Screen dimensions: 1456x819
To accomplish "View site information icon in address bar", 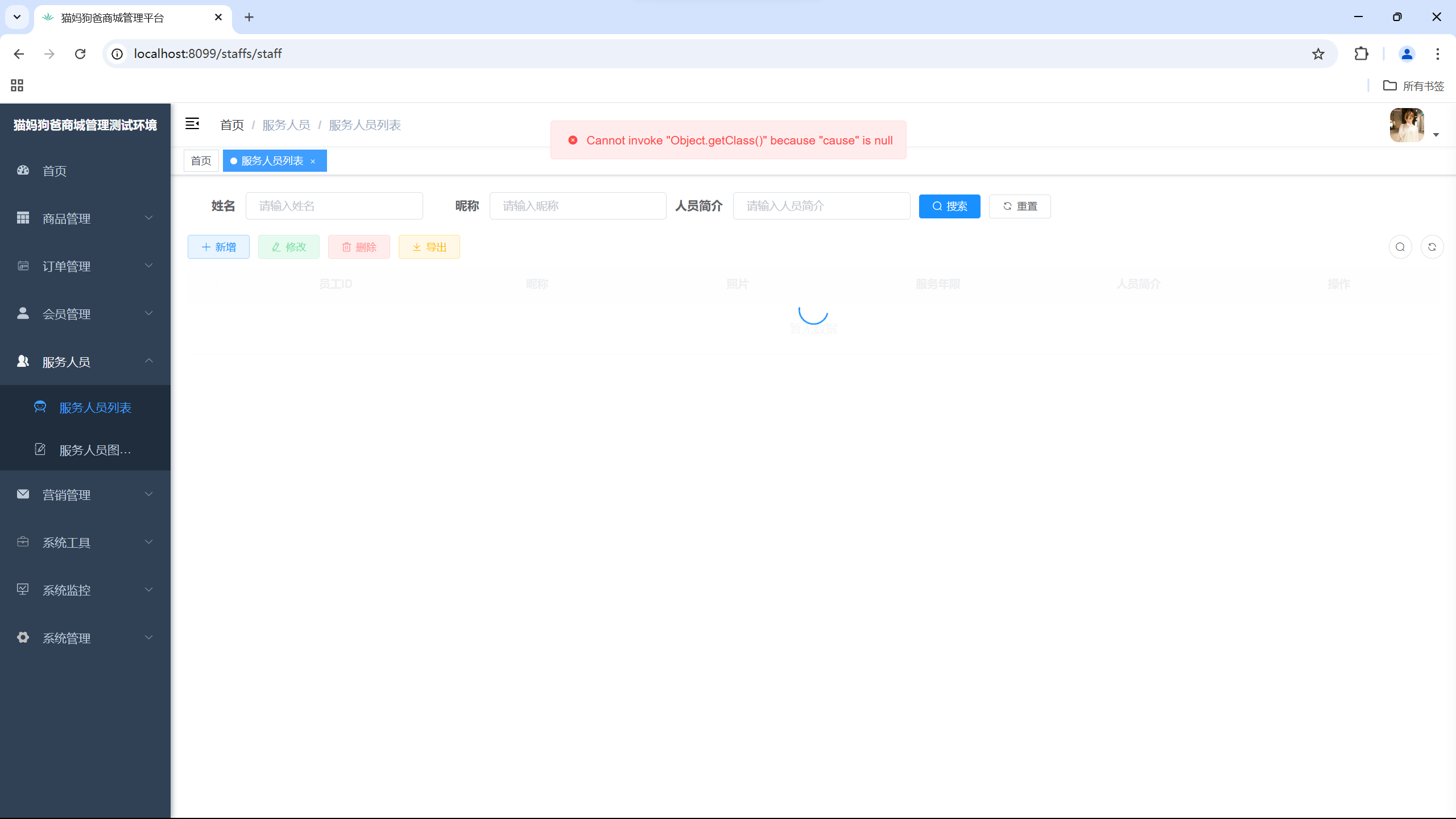I will [117, 54].
